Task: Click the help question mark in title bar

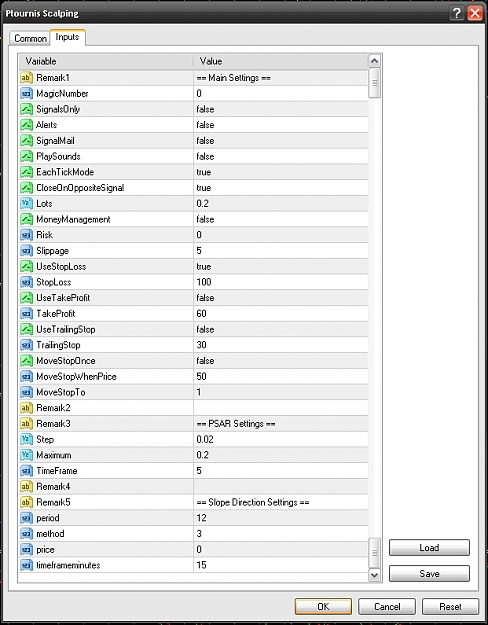Action: point(457,13)
